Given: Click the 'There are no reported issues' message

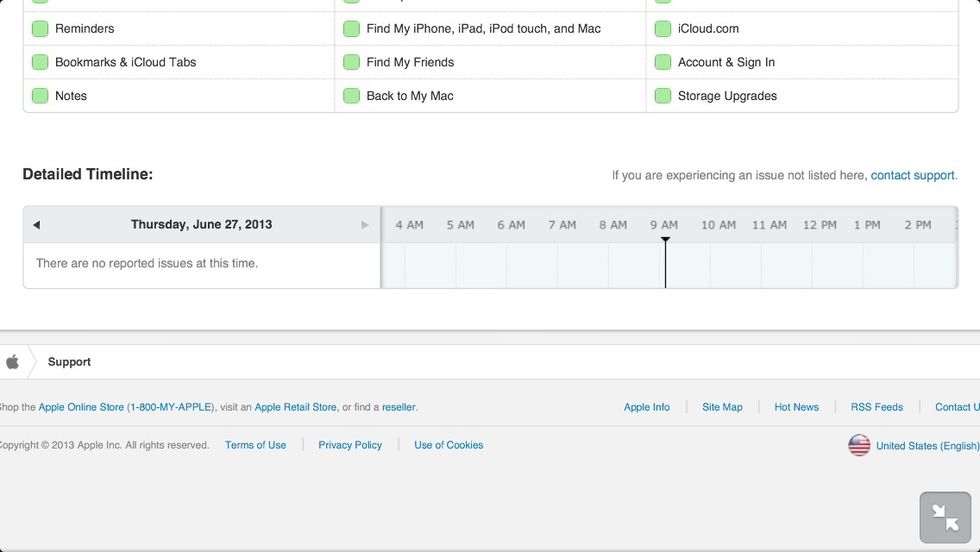Looking at the screenshot, I should (x=147, y=263).
